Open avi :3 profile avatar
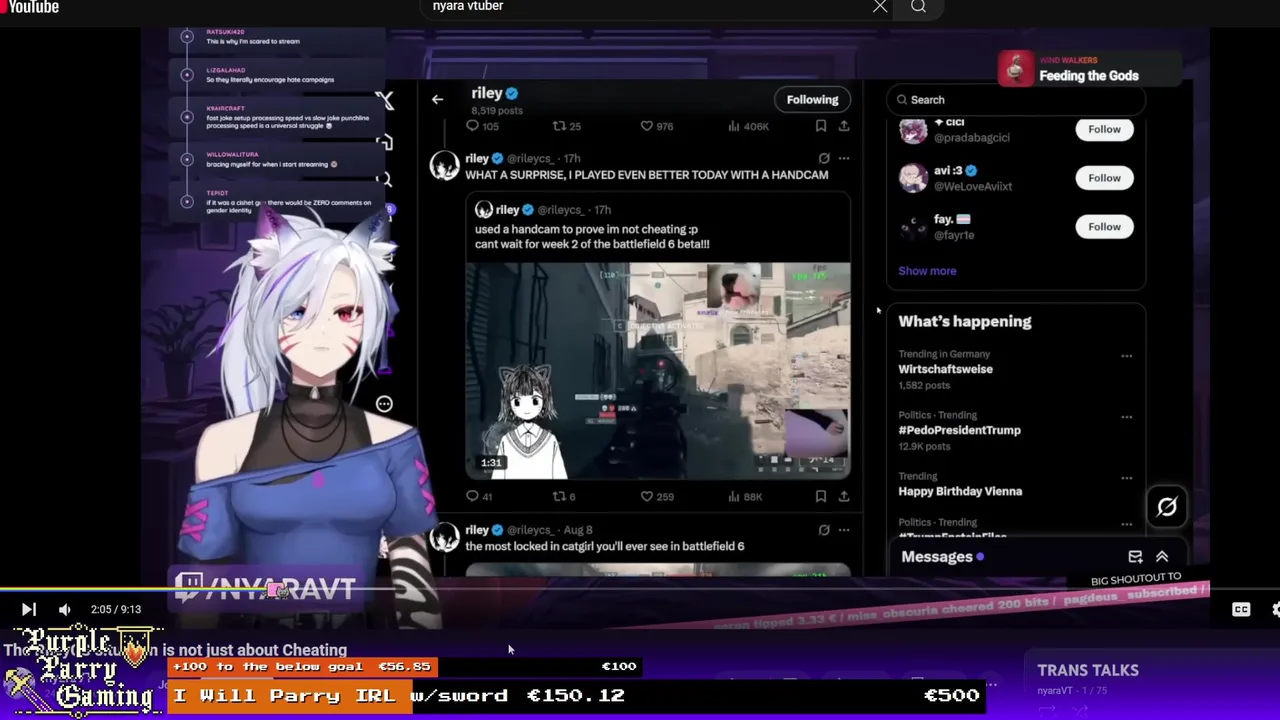This screenshot has height=720, width=1280. tap(913, 178)
